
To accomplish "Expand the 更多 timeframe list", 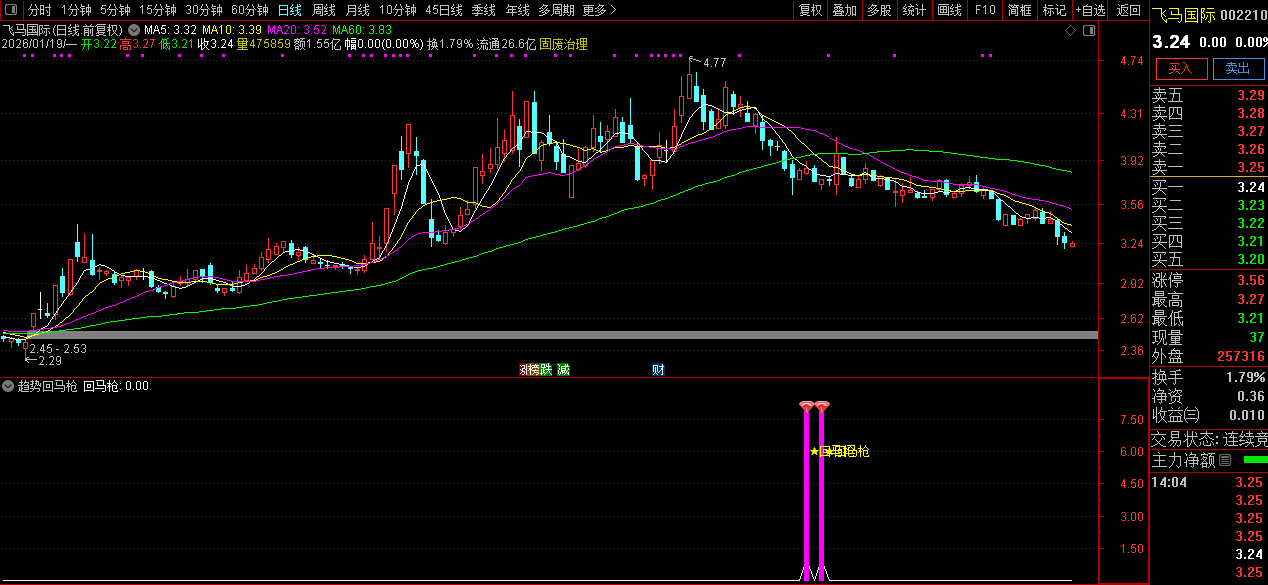I will click(598, 10).
